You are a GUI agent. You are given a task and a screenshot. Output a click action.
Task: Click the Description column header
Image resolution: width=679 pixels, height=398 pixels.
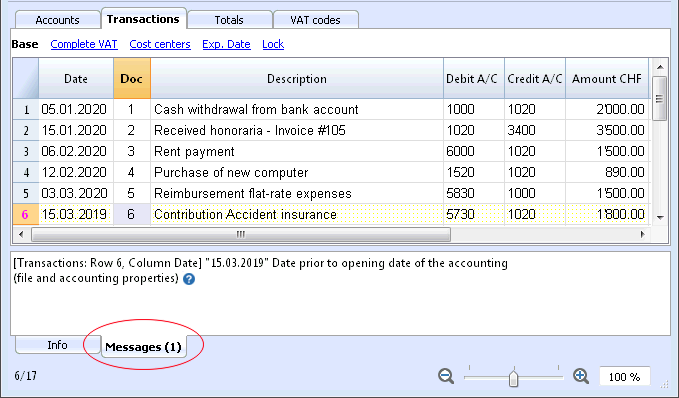[x=297, y=79]
